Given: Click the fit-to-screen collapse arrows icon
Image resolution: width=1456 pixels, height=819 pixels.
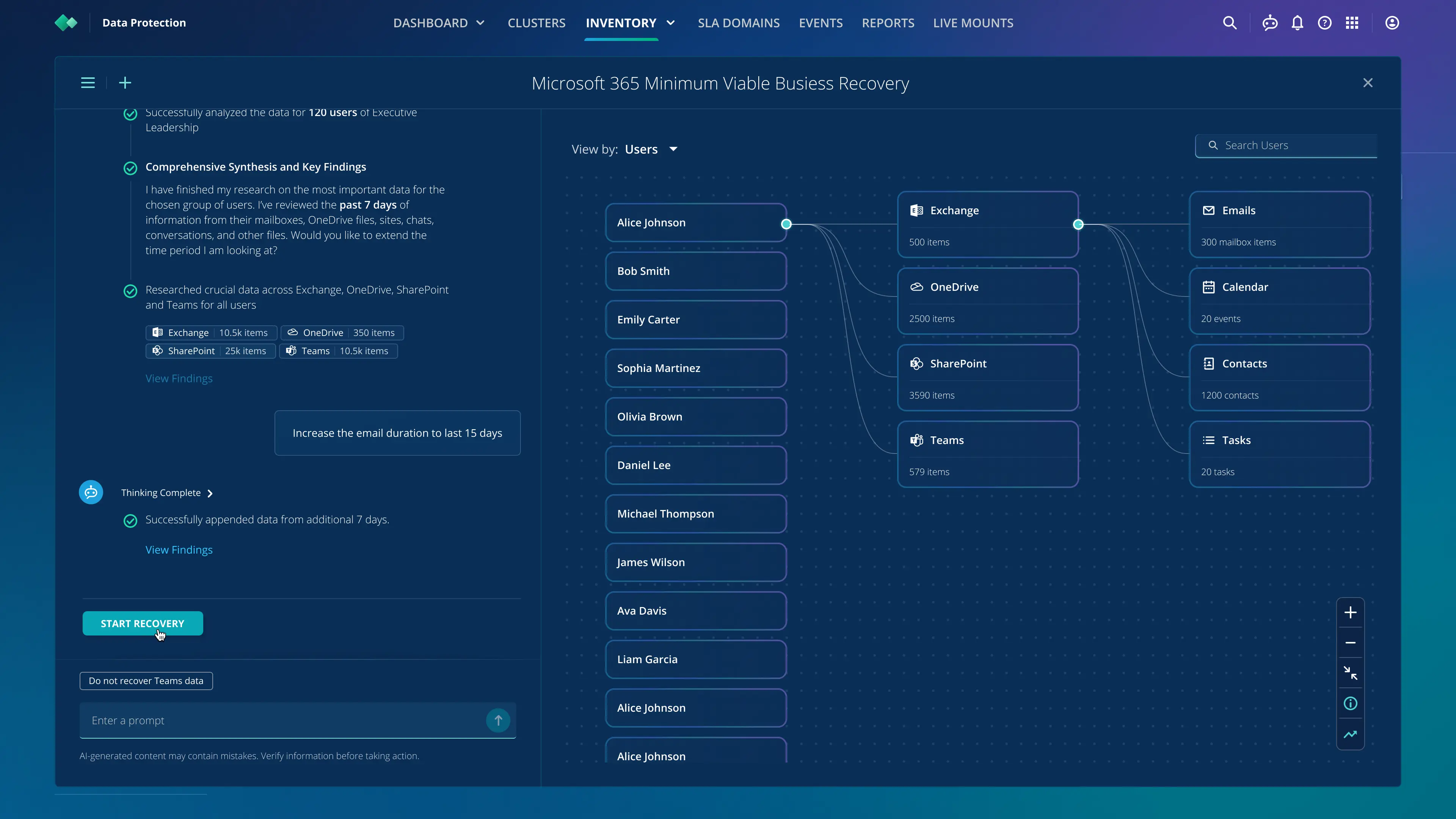Looking at the screenshot, I should click(1350, 673).
